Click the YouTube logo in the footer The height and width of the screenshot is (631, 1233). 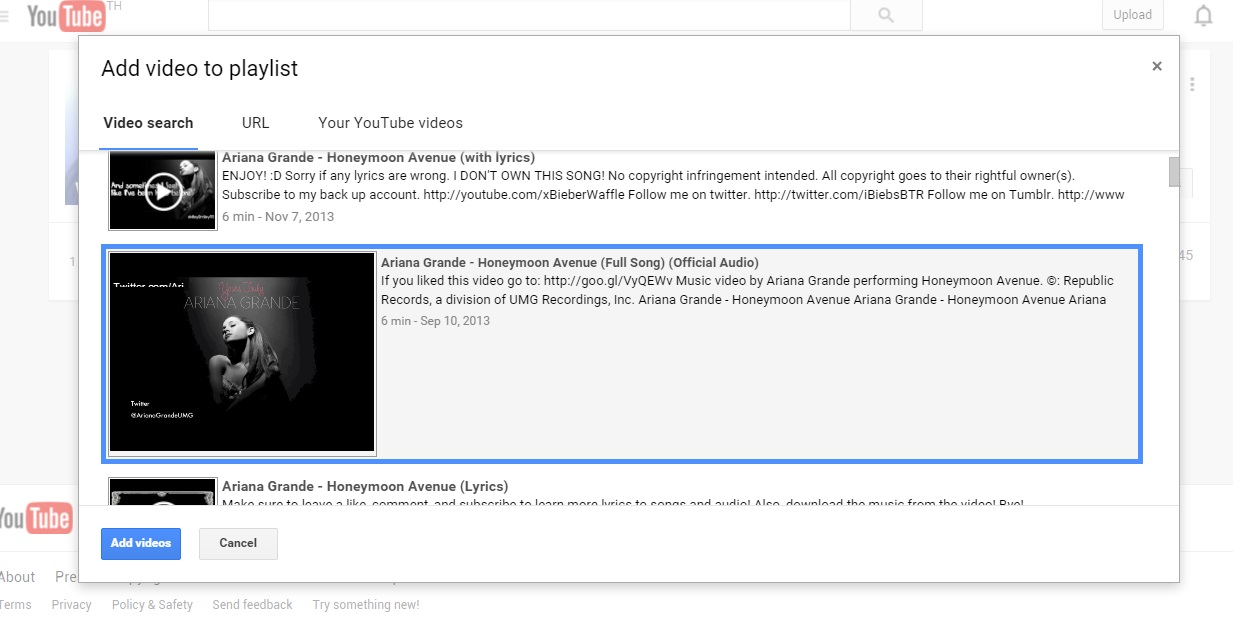click(36, 517)
